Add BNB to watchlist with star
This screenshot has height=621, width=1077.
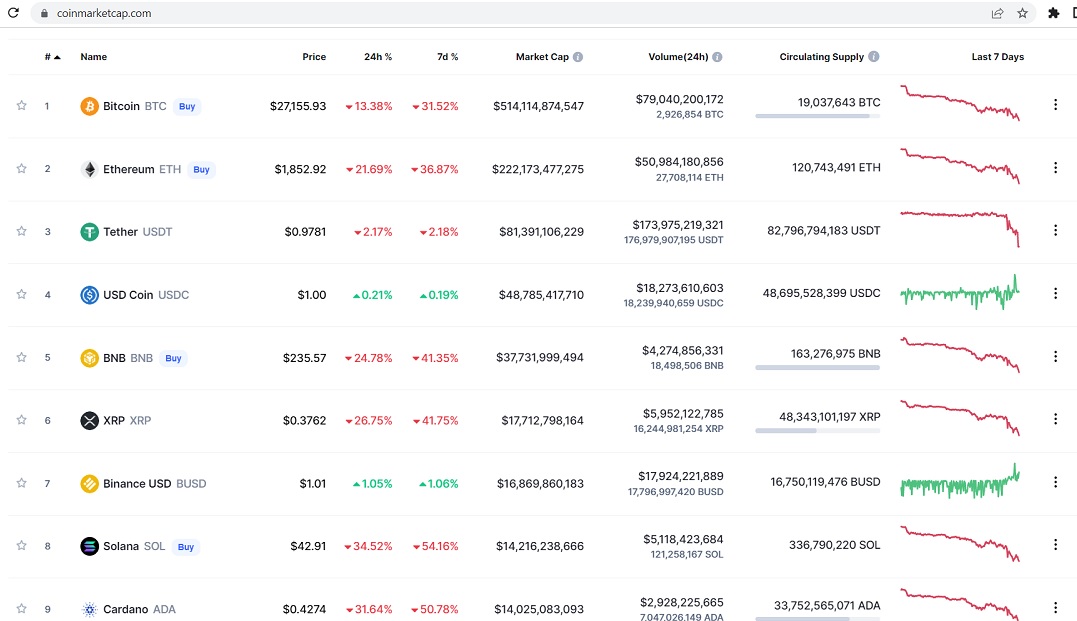point(22,357)
